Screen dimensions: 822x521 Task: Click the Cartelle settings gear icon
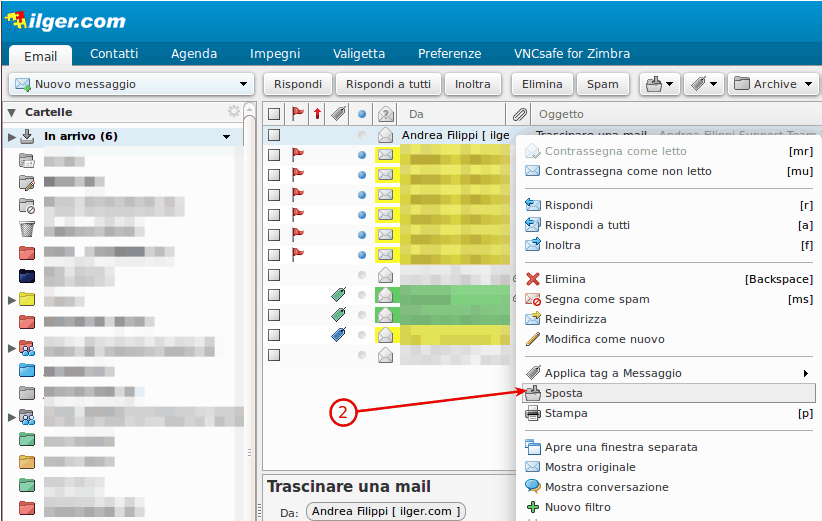click(234, 111)
